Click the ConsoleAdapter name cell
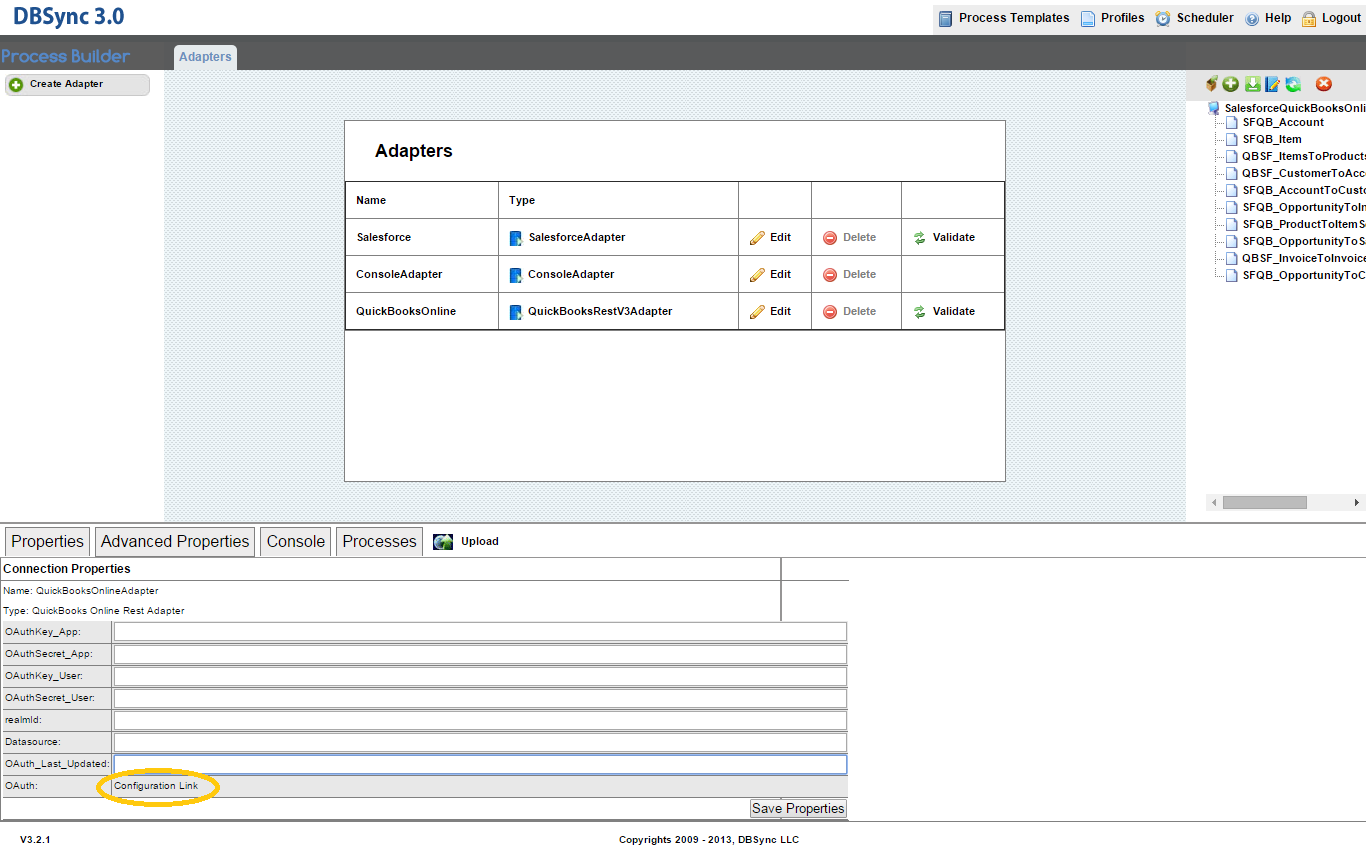1366x857 pixels. pyautogui.click(x=422, y=275)
